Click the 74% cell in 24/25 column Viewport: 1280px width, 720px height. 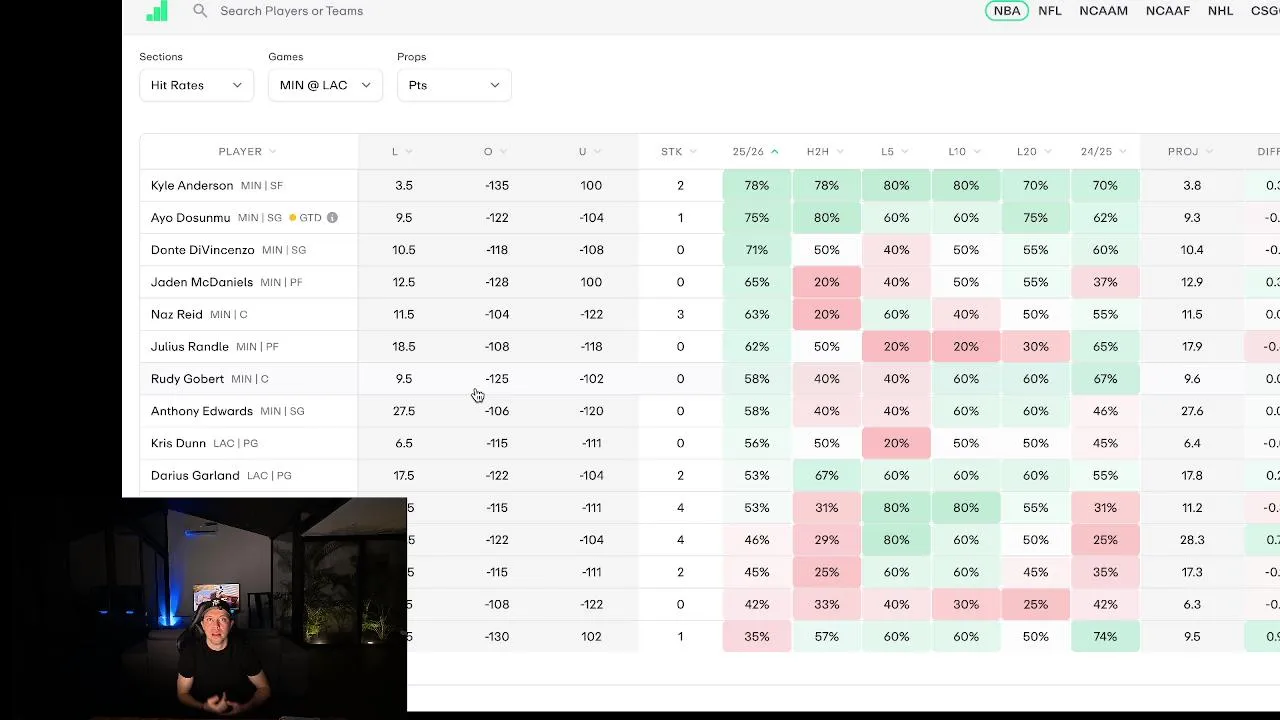[x=1105, y=636]
